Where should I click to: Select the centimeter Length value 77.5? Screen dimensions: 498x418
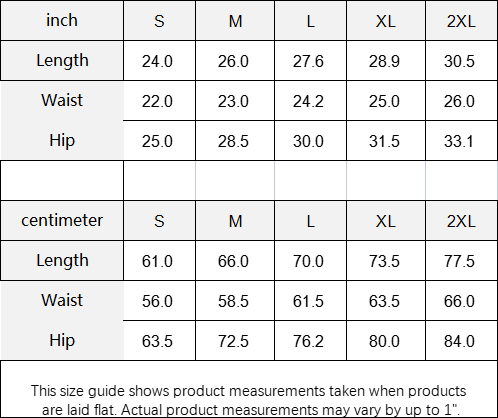pyautogui.click(x=461, y=261)
